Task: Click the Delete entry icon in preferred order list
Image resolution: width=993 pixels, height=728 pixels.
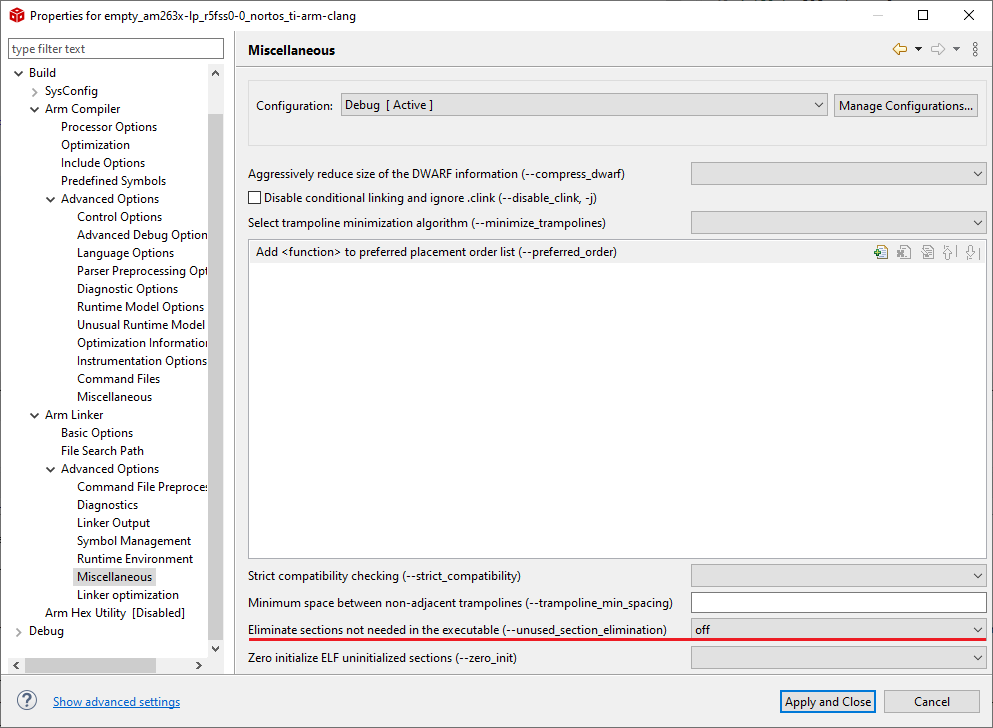Action: [x=904, y=253]
